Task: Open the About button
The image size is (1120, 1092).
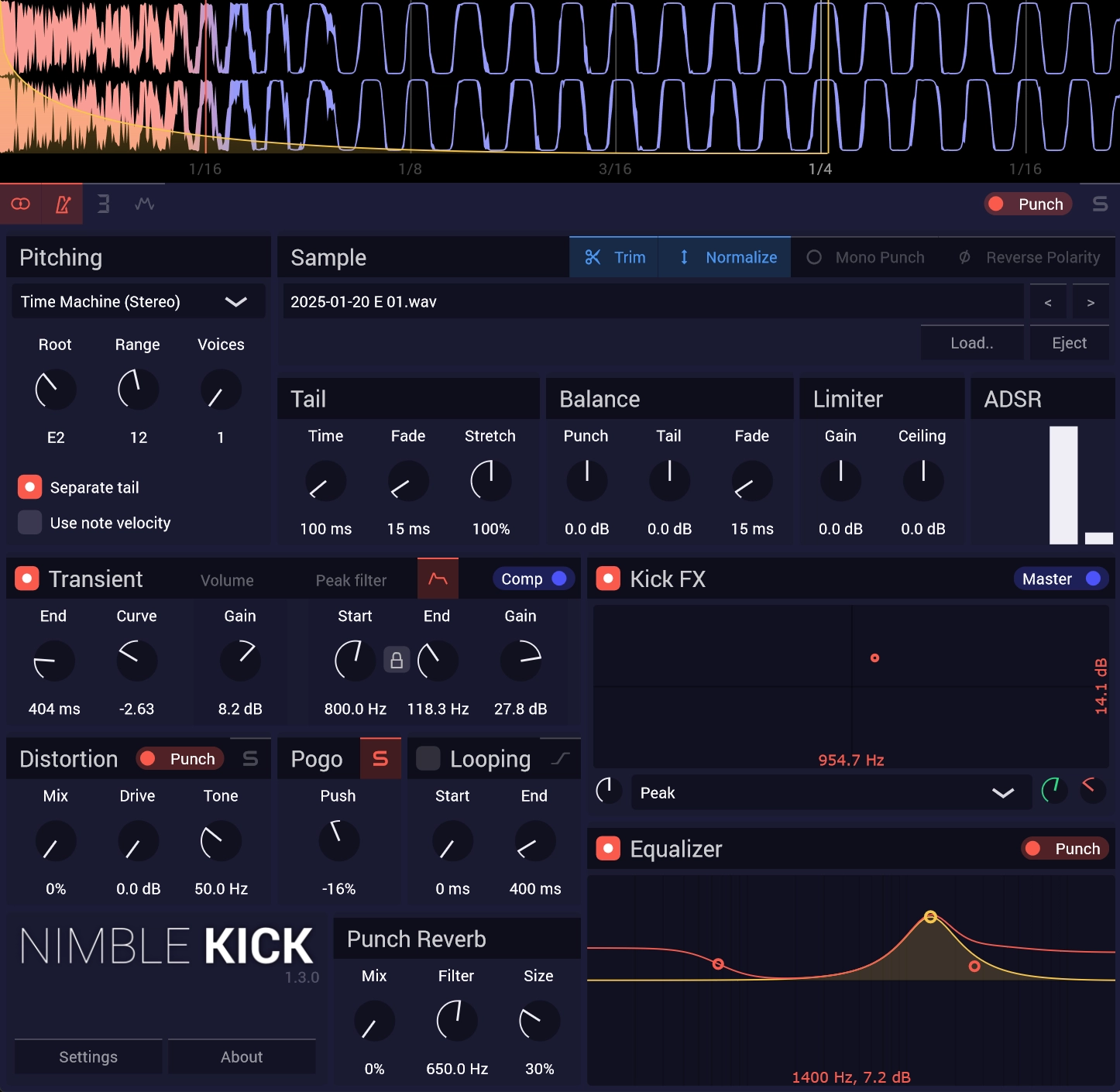Action: (242, 1057)
